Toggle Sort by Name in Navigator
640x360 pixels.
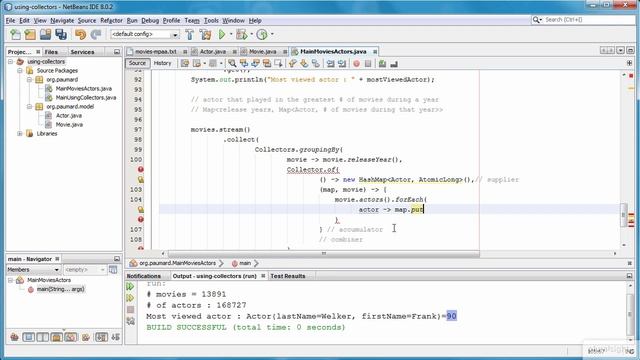(x=101, y=337)
